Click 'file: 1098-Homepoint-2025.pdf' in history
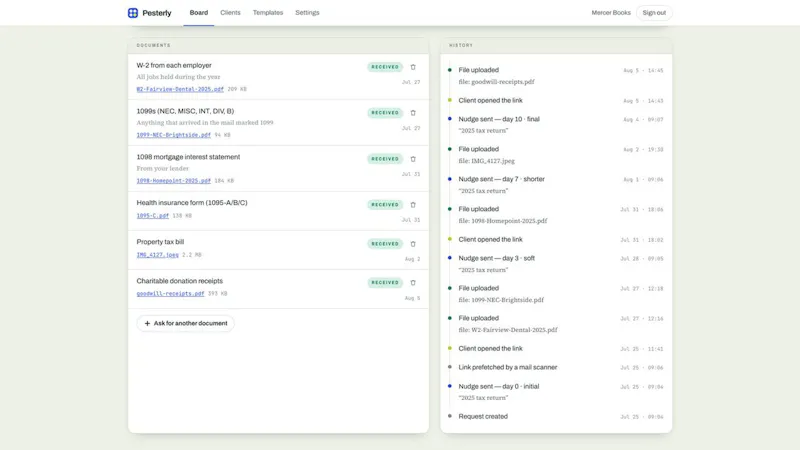Image resolution: width=800 pixels, height=450 pixels. [x=503, y=221]
